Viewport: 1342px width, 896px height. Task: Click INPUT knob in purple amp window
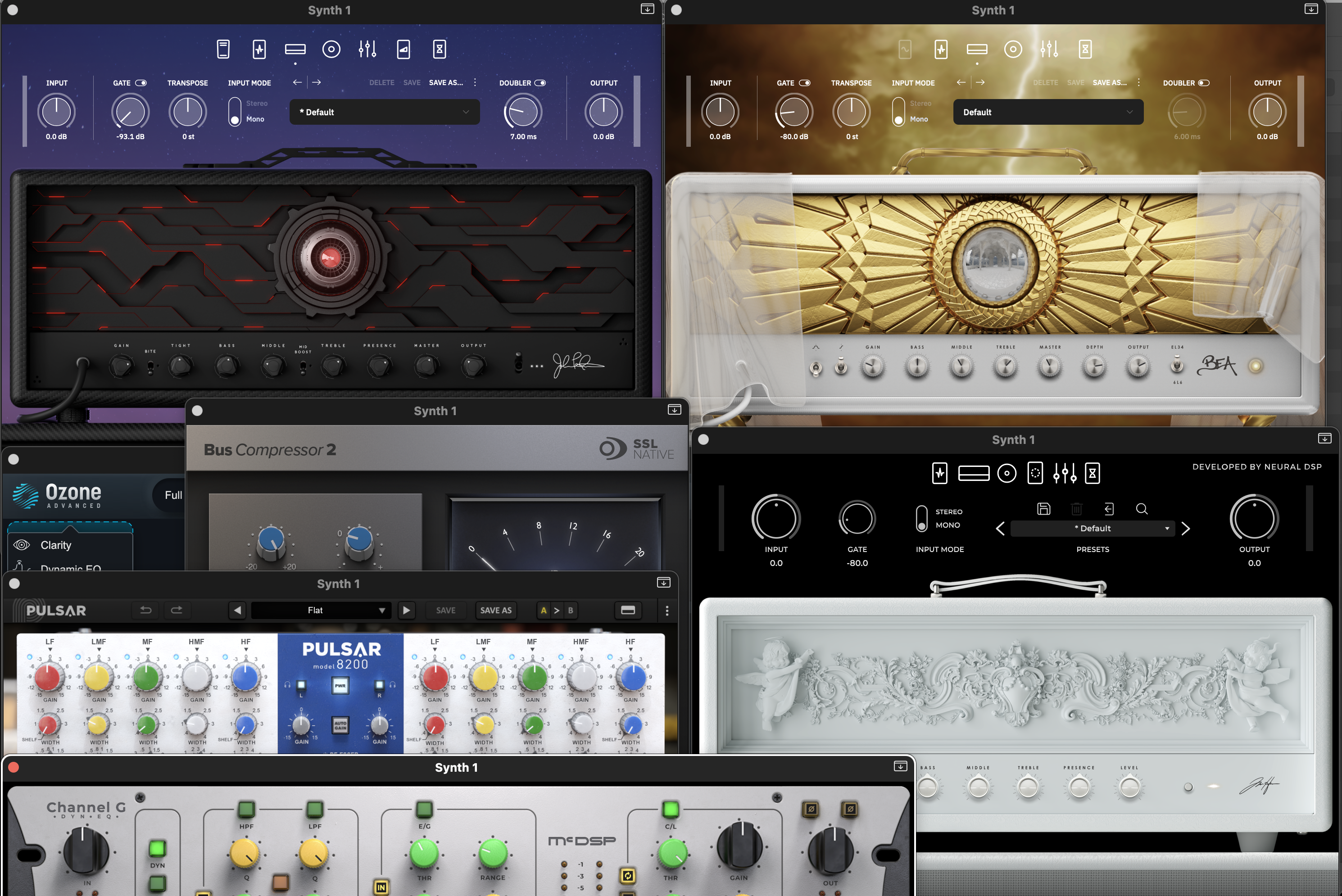click(57, 111)
